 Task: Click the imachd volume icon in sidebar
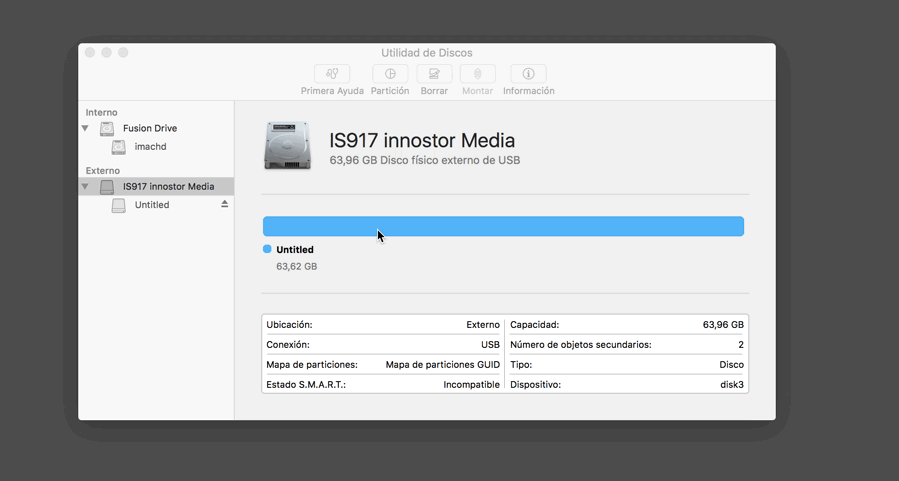(x=119, y=147)
